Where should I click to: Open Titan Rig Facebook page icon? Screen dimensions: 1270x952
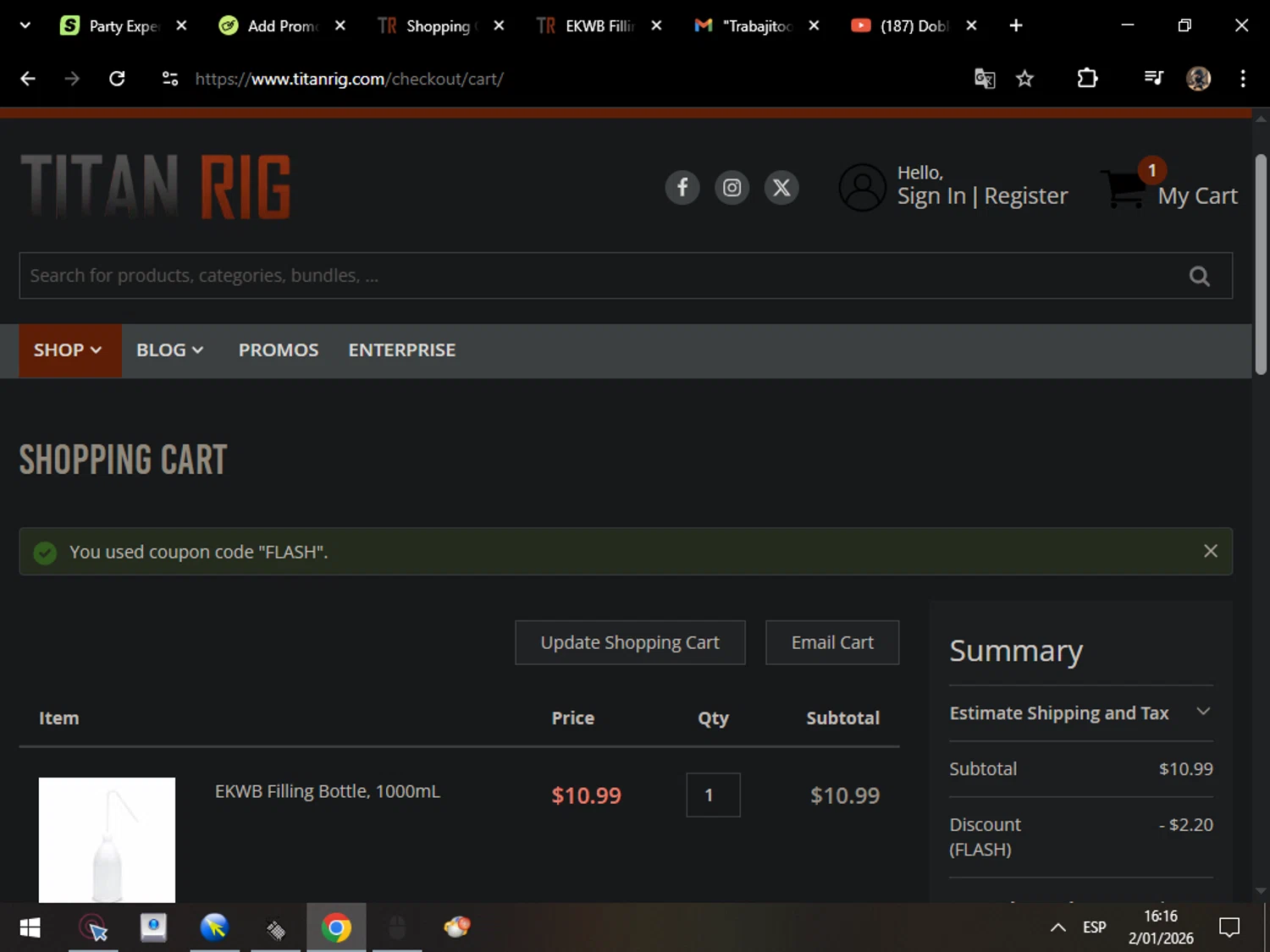(682, 187)
